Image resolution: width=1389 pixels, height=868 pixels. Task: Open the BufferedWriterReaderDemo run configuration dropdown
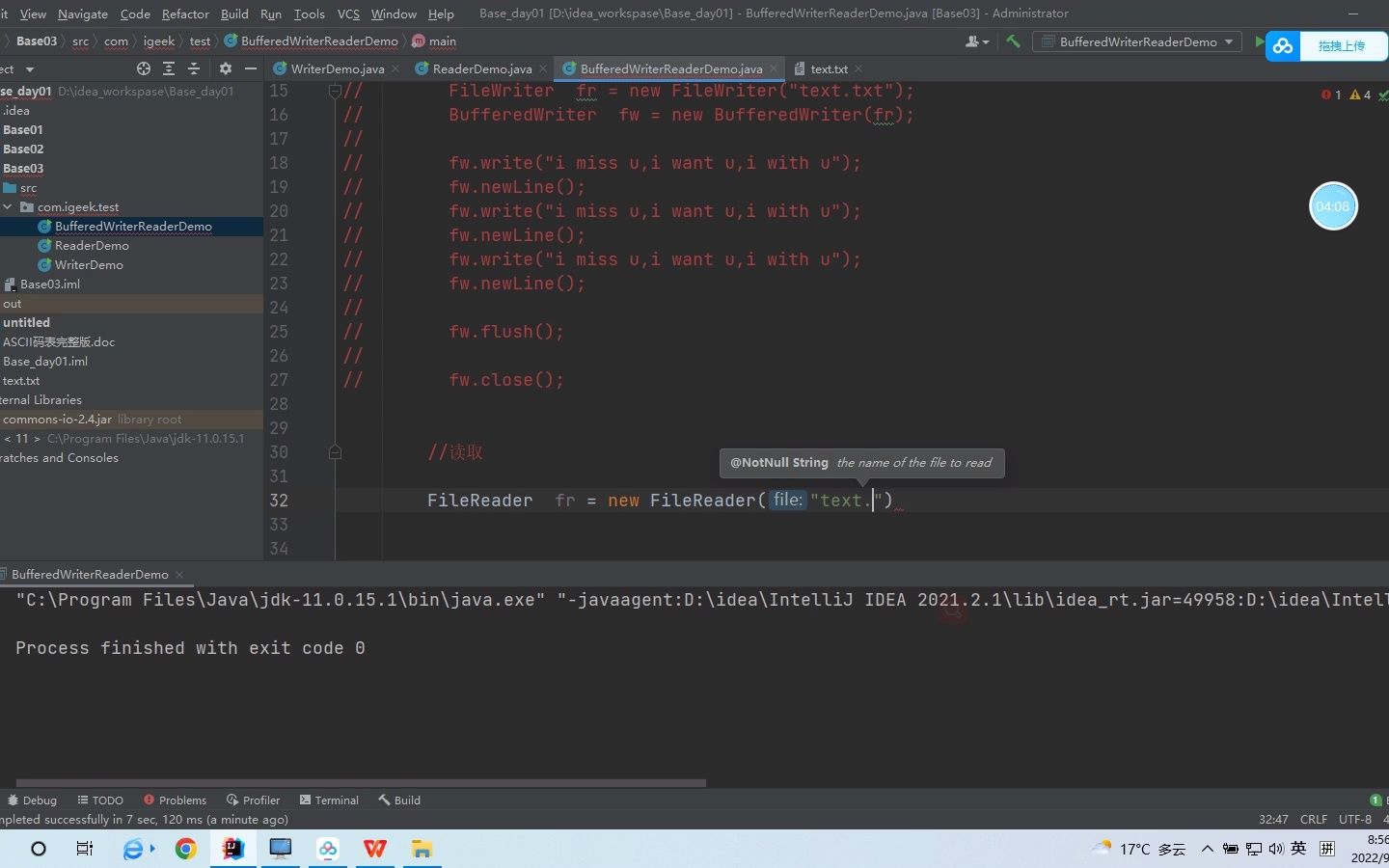pos(1137,41)
